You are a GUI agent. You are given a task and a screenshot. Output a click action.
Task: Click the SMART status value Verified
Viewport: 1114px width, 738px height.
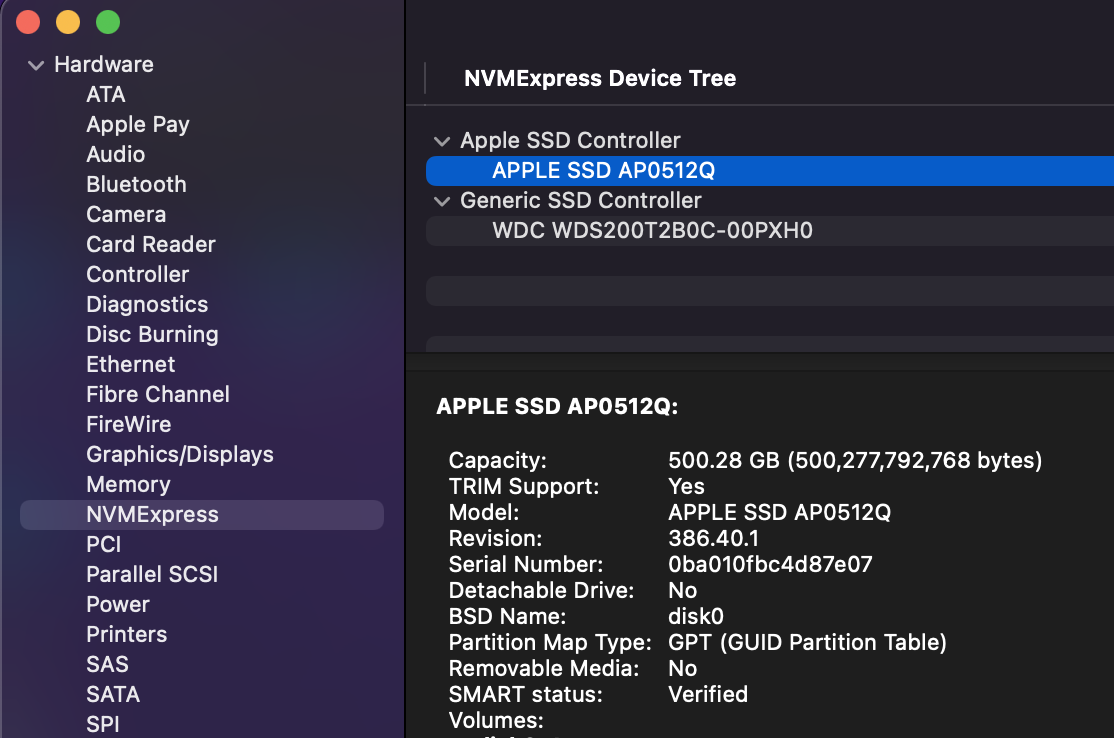[x=708, y=695]
